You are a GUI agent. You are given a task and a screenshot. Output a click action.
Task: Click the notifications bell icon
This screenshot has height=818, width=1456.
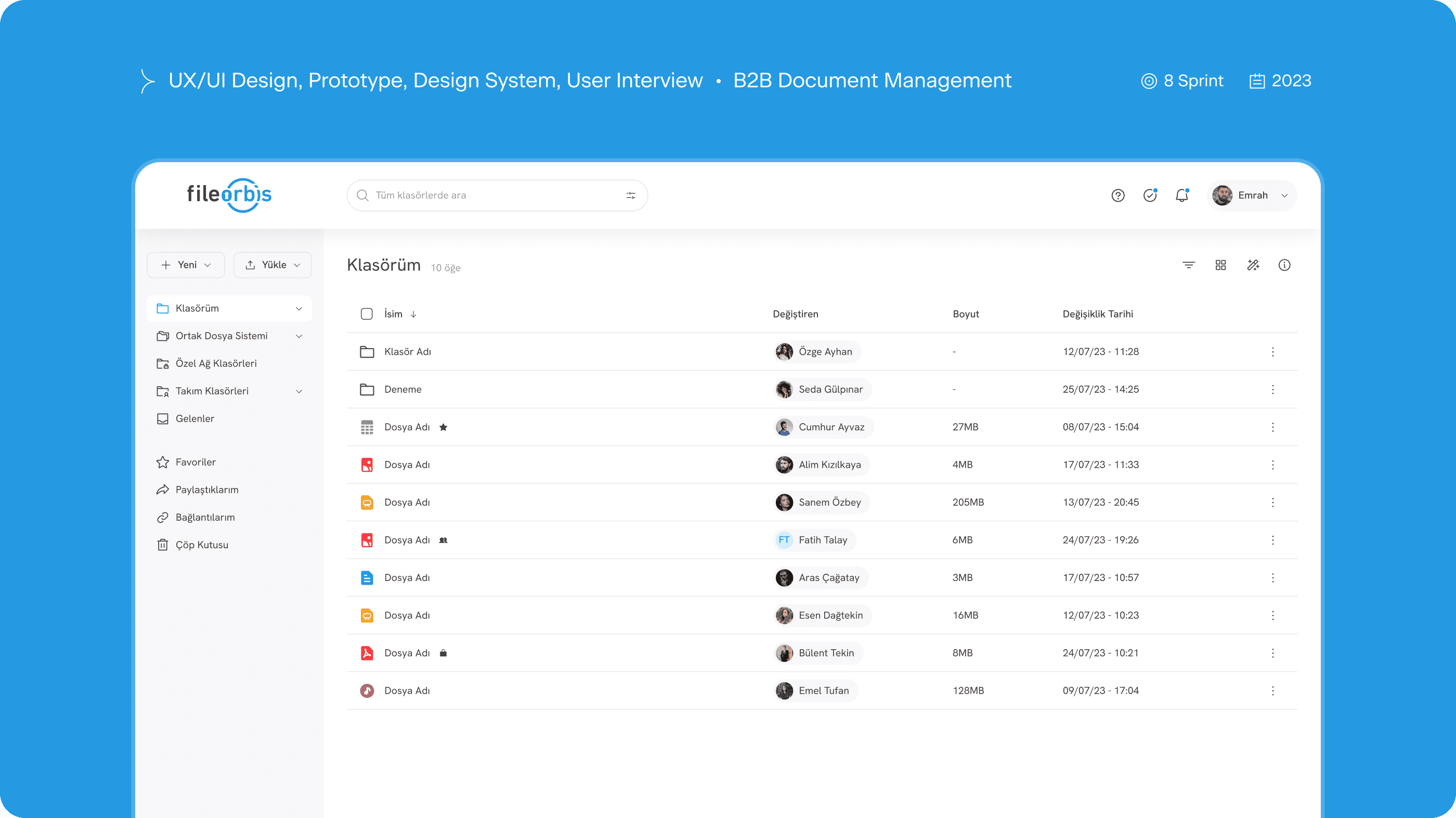pos(1181,195)
